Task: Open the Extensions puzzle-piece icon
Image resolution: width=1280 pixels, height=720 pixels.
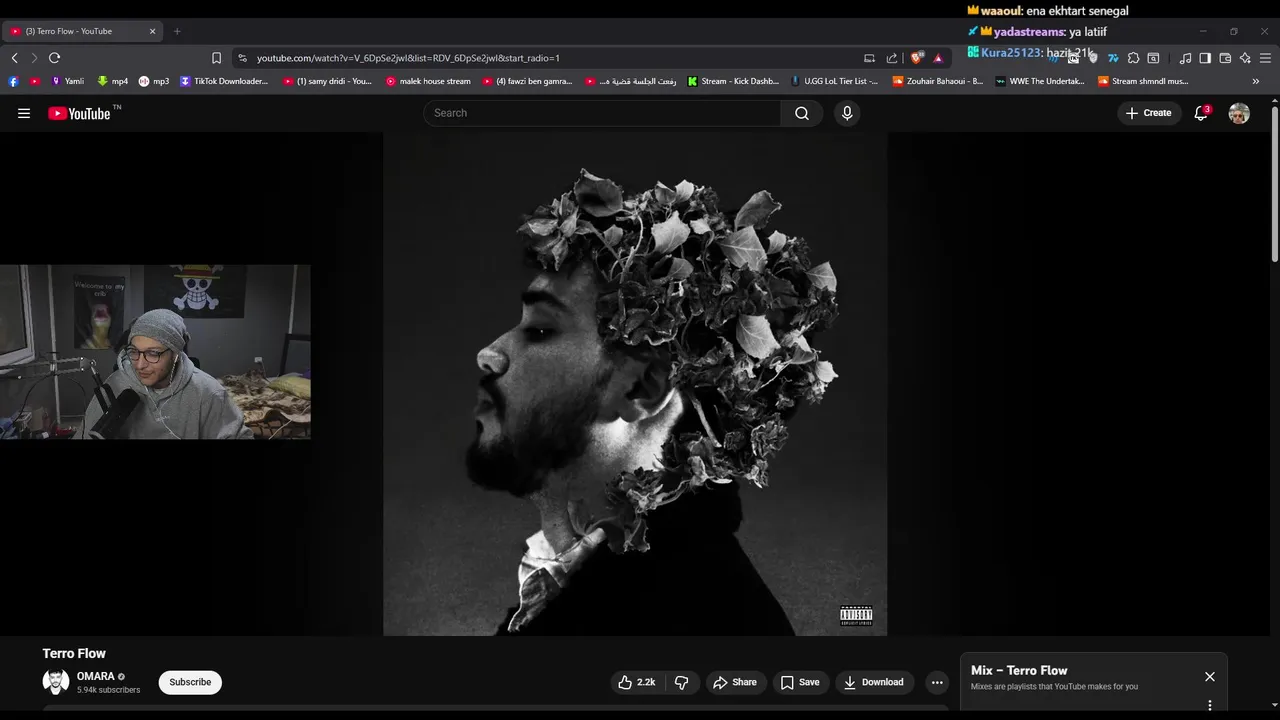Action: [x=1133, y=58]
